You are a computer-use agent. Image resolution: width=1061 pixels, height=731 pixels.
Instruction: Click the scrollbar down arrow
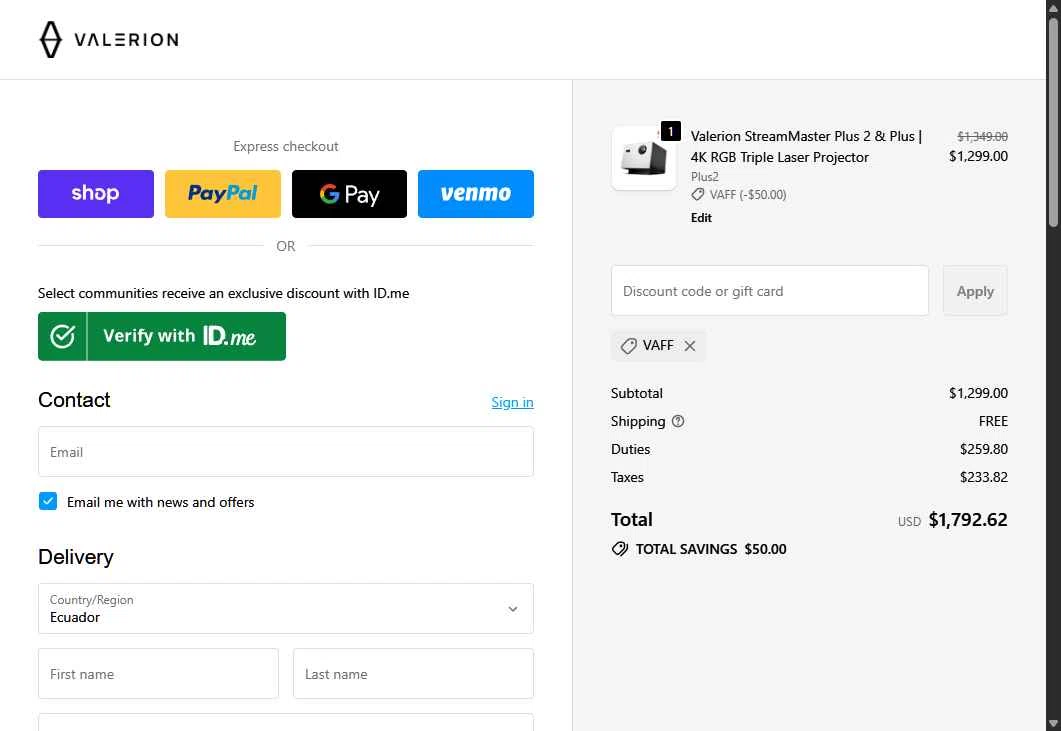(x=1054, y=724)
